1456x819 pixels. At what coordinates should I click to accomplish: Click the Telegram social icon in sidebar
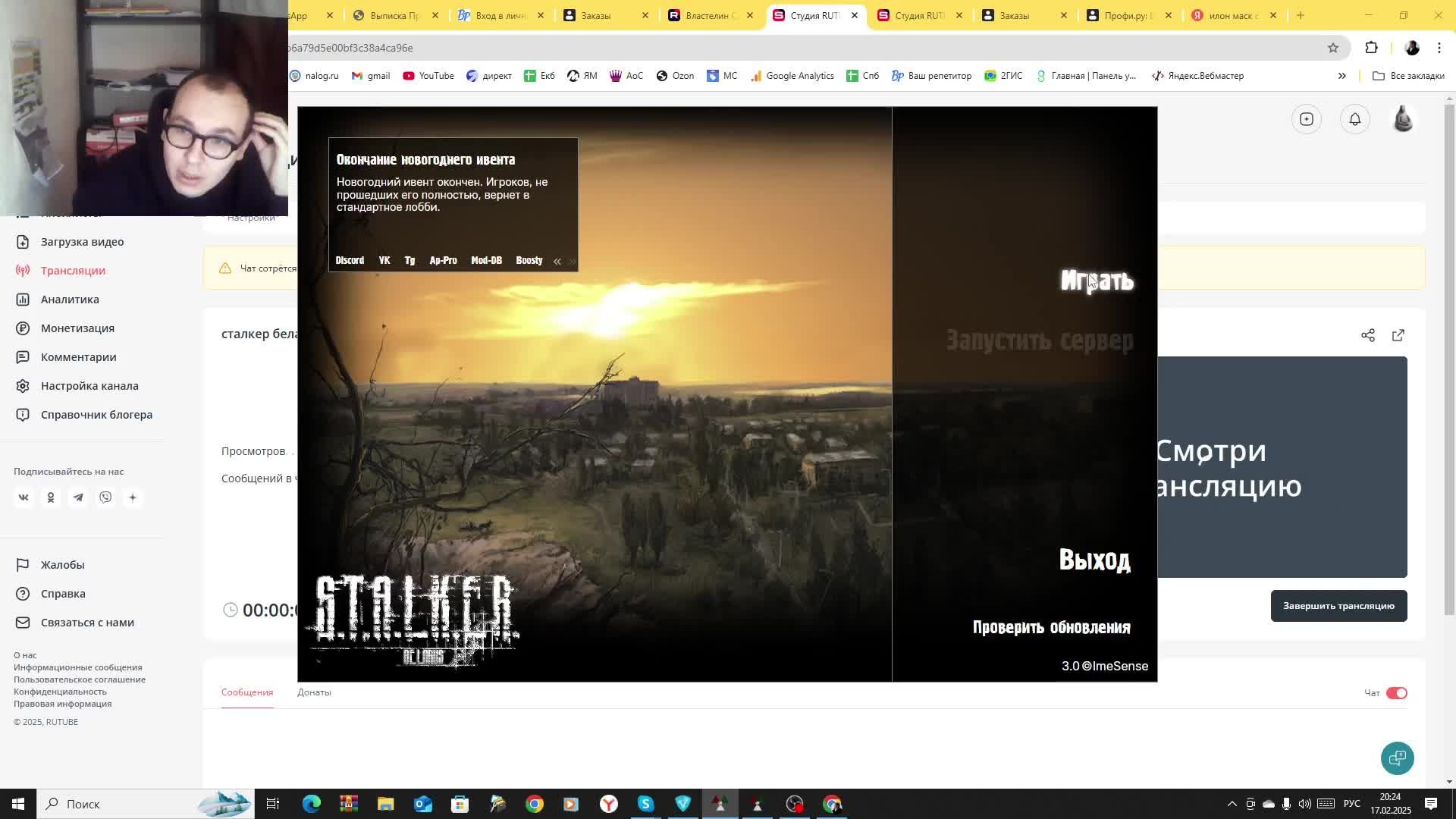click(x=78, y=497)
